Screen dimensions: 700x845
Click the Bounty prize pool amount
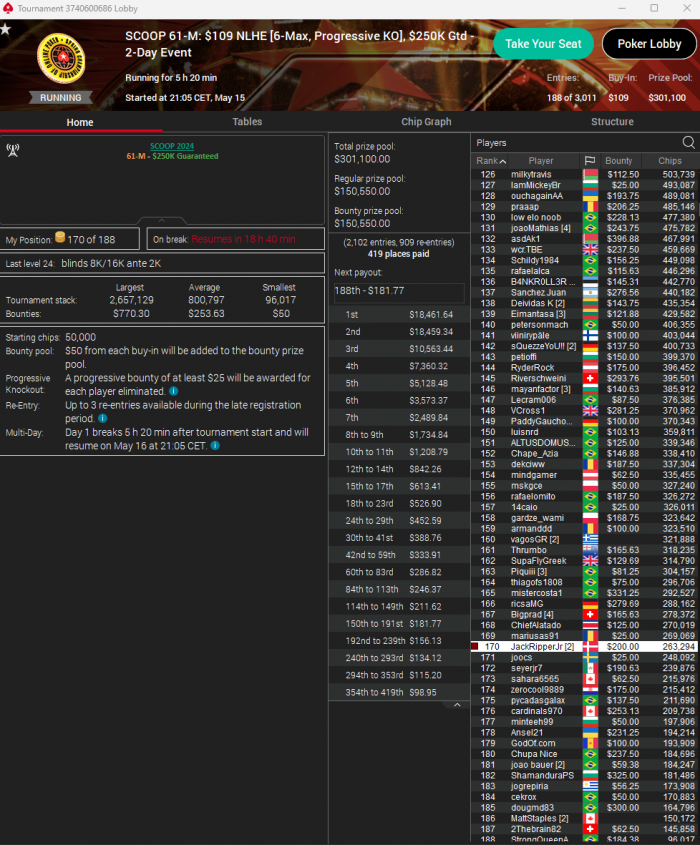pos(362,223)
